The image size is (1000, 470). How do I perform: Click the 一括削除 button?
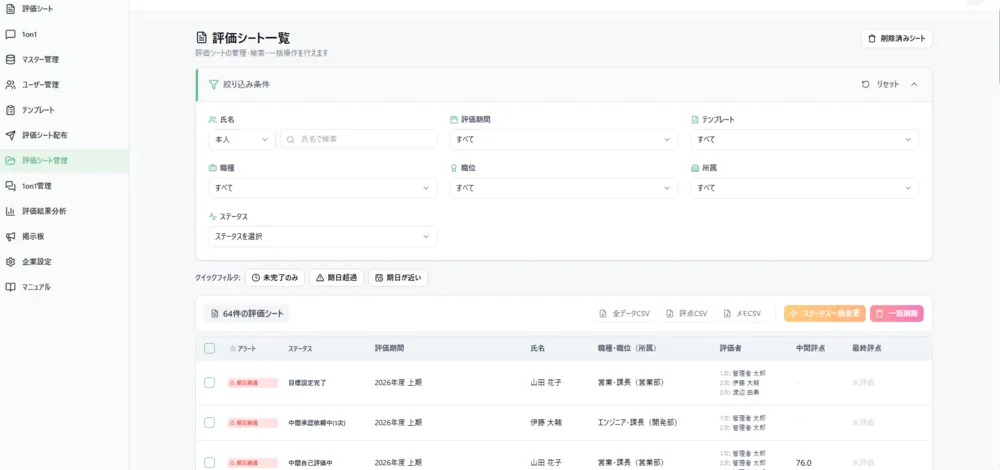tap(897, 314)
